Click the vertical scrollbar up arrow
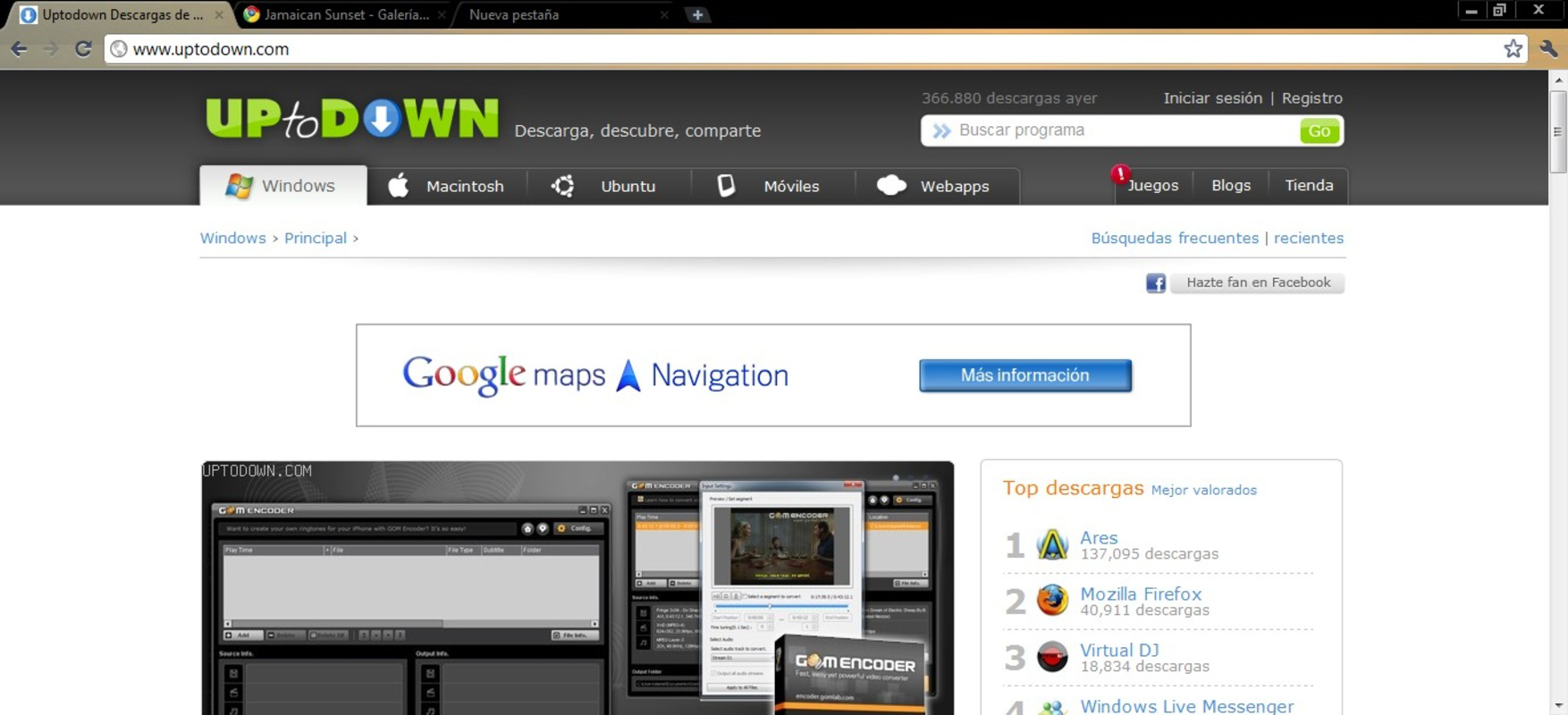1568x715 pixels. (1558, 80)
